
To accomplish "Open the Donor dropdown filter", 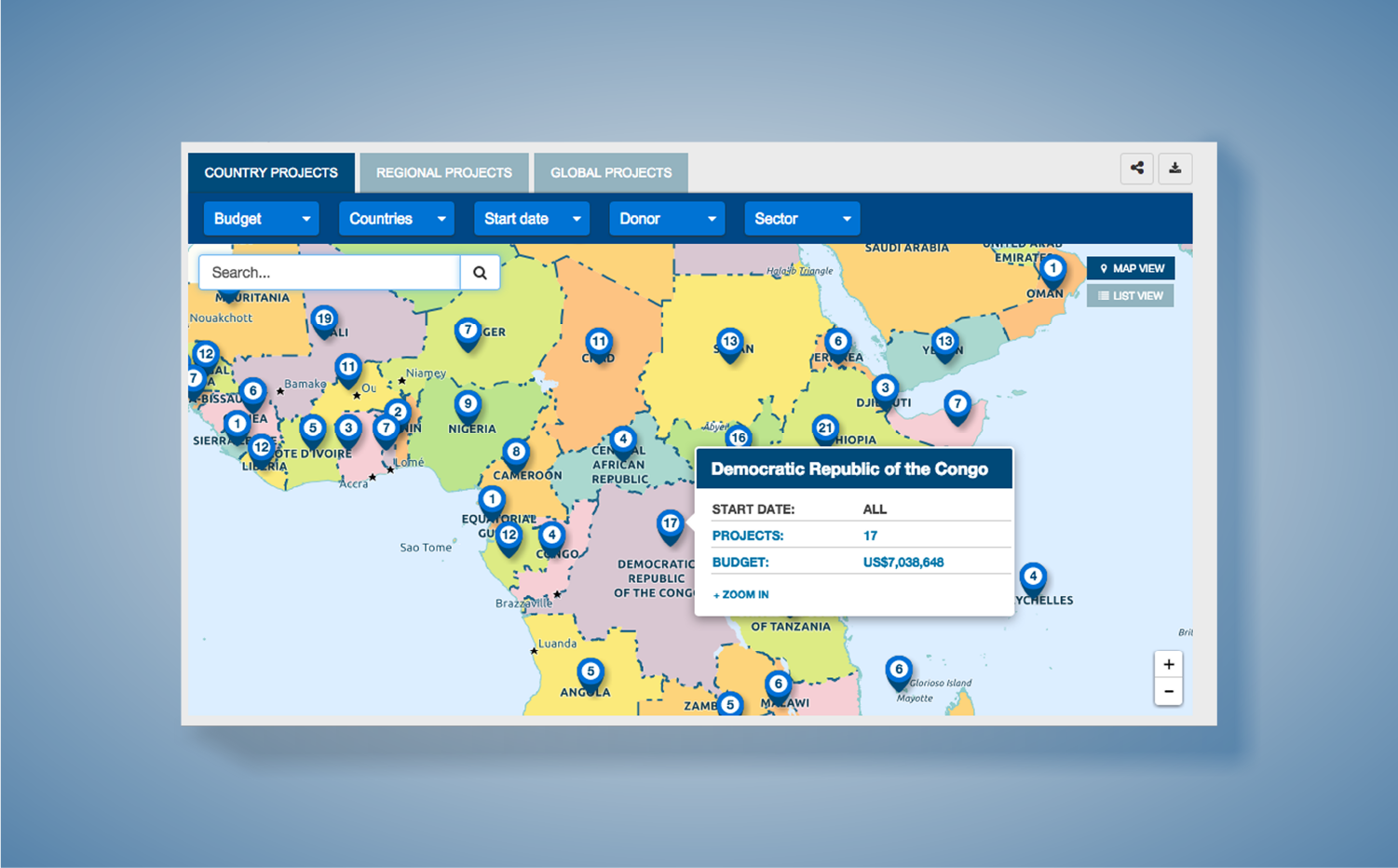I will pos(667,219).
